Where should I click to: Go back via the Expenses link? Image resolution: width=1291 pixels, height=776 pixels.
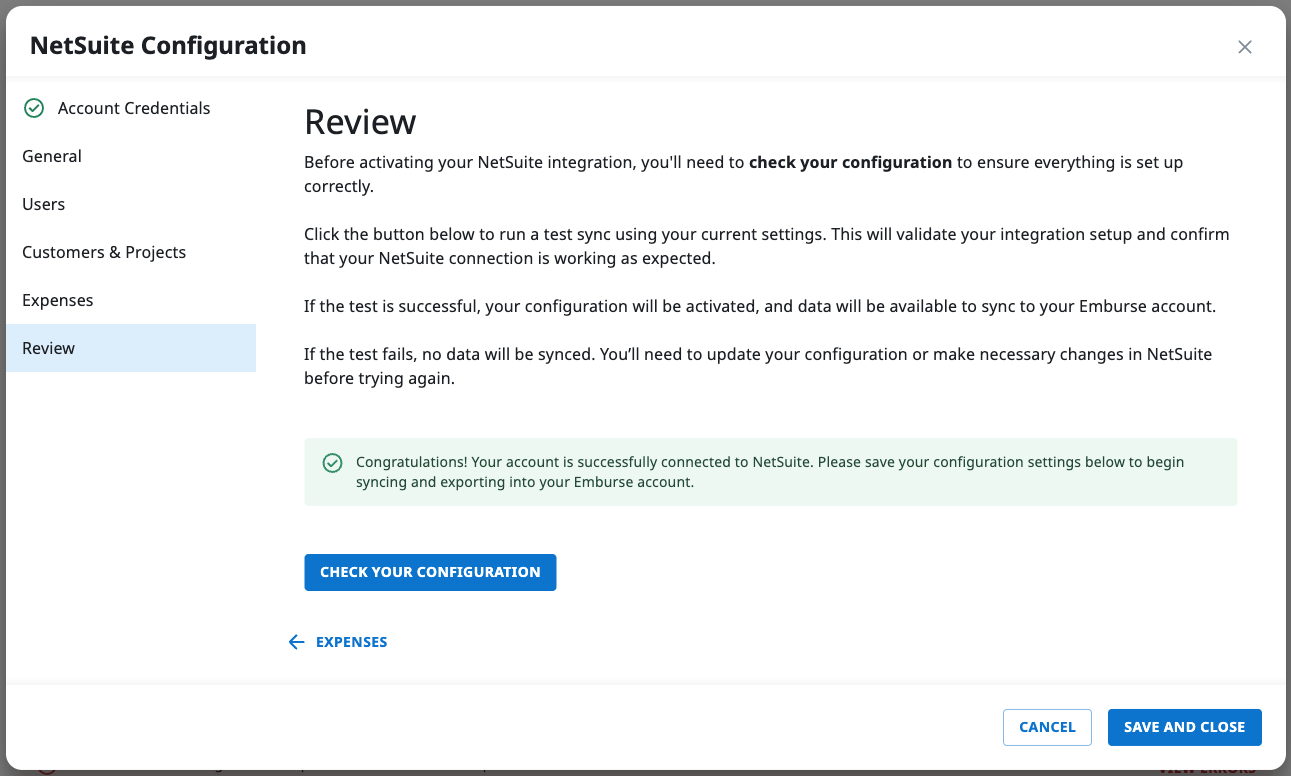tap(351, 642)
